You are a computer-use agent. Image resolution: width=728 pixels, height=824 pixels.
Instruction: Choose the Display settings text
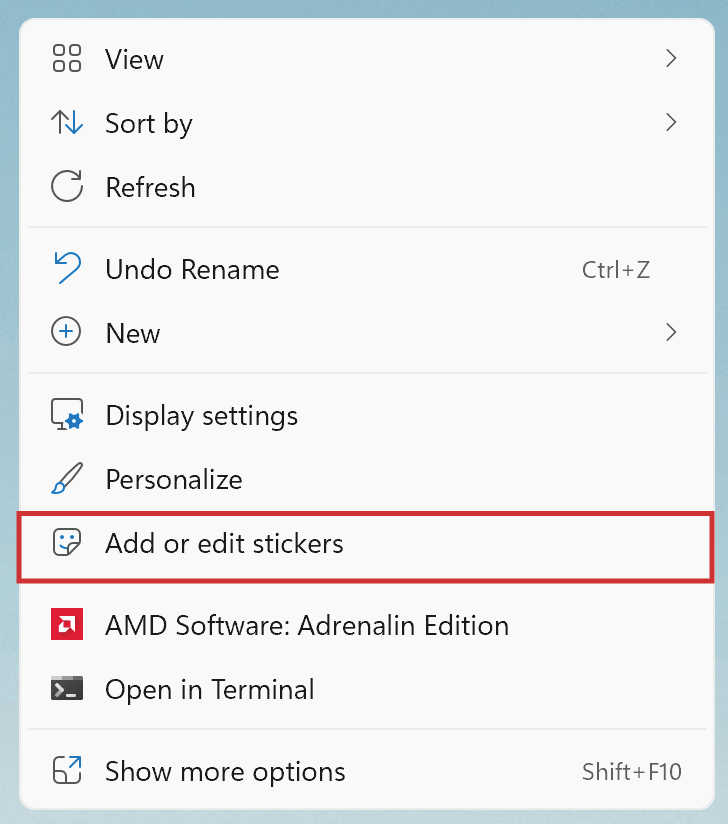coord(202,416)
